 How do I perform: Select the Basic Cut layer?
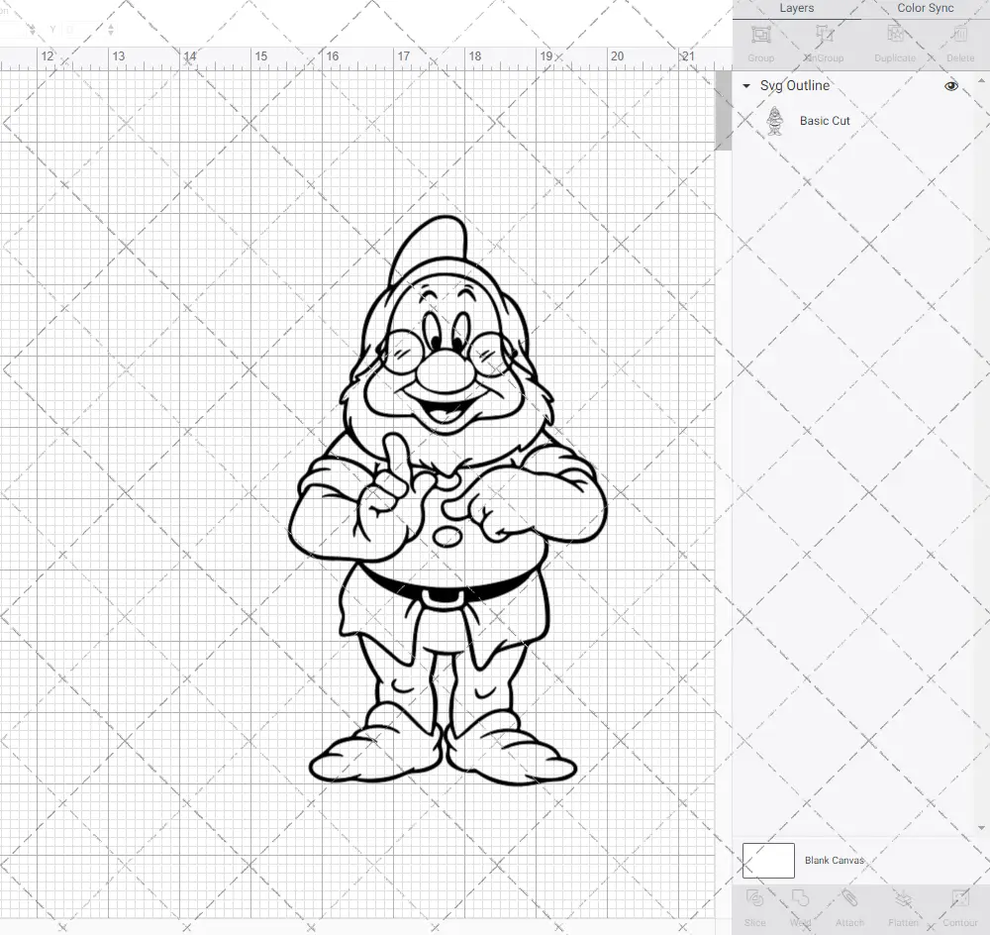click(x=825, y=120)
